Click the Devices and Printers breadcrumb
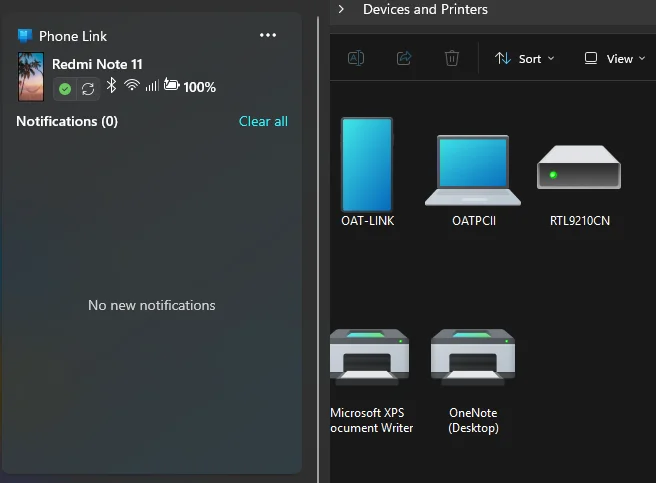This screenshot has height=483, width=656. coord(425,9)
